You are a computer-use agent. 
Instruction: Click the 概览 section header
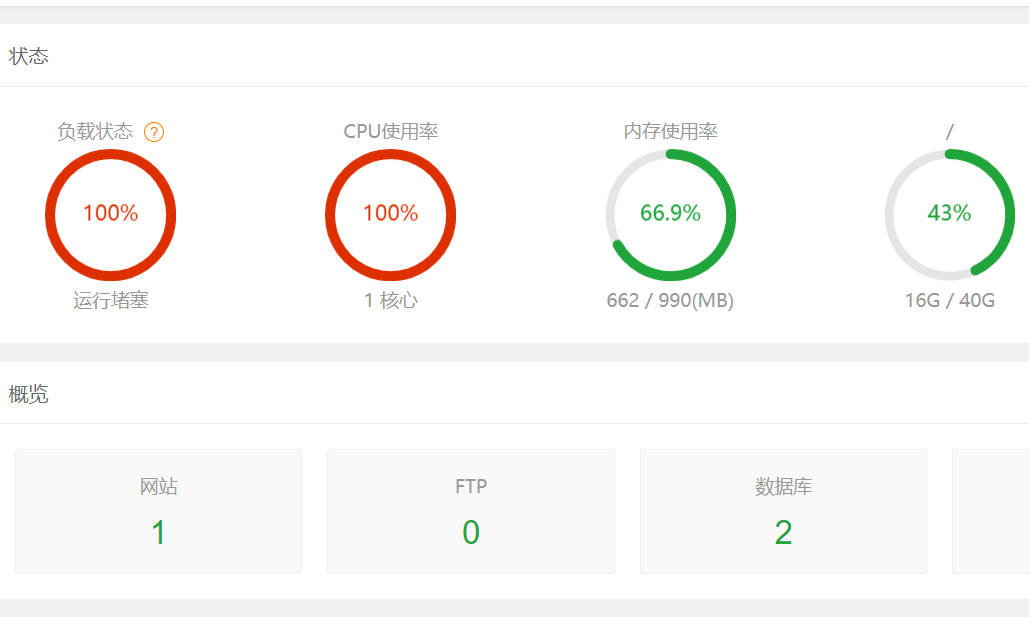[28, 394]
